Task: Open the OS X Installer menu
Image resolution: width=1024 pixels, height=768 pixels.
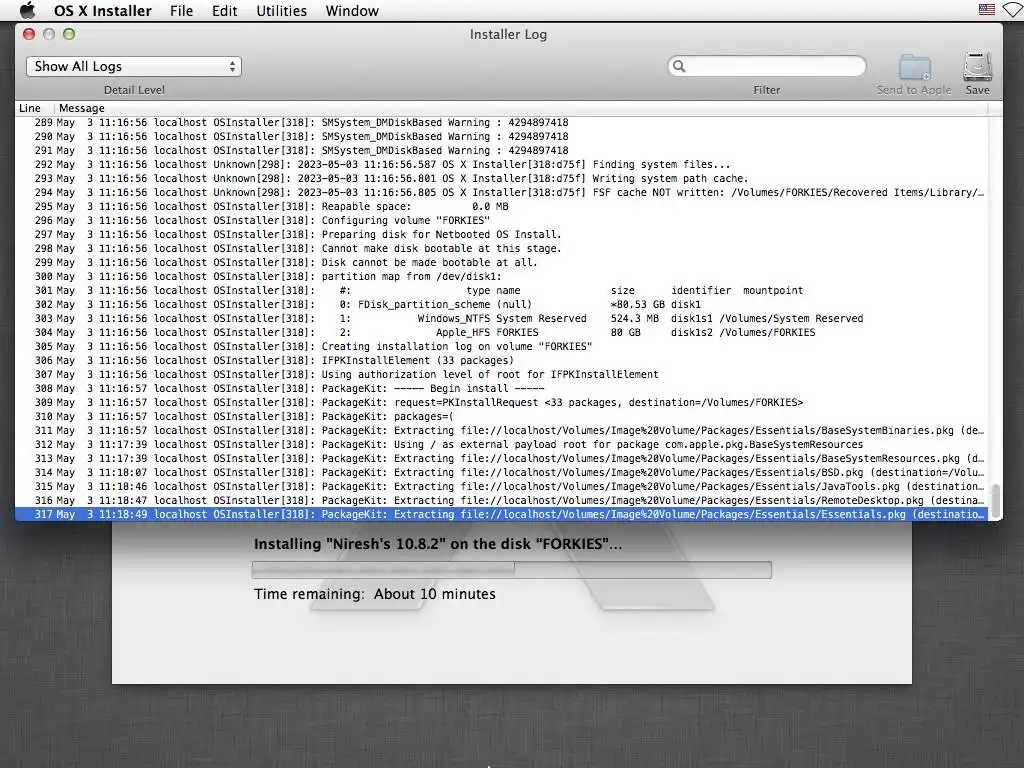Action: (x=103, y=11)
